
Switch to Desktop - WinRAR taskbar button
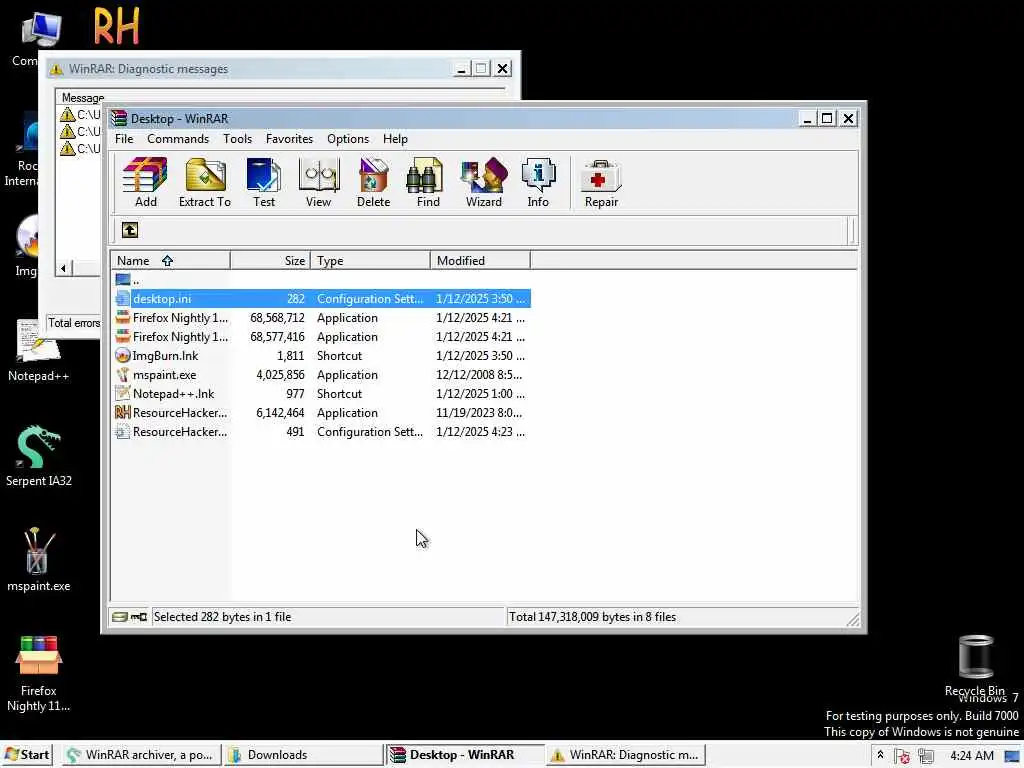pyautogui.click(x=465, y=755)
